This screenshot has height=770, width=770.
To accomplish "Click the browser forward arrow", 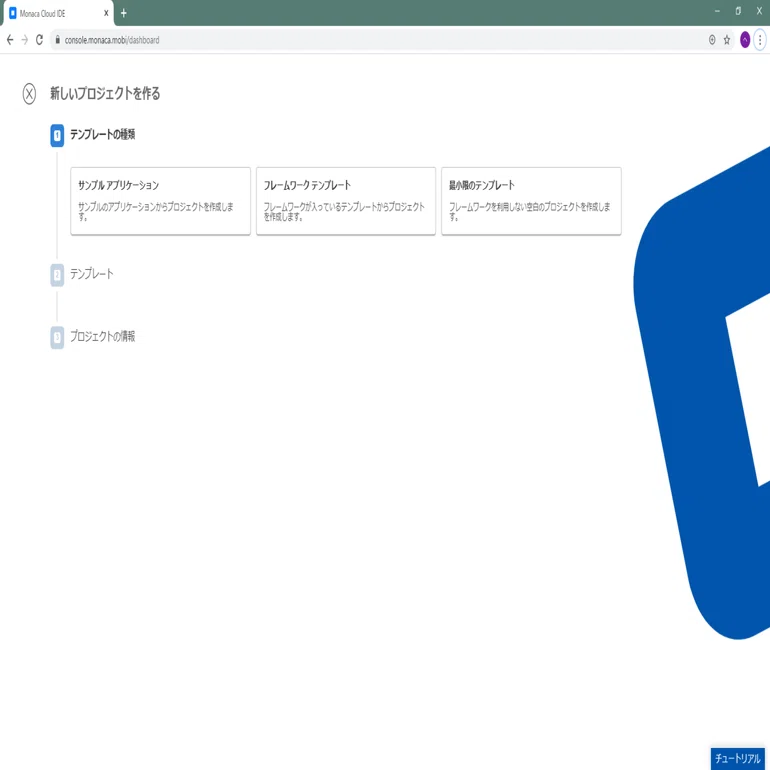I will [25, 40].
